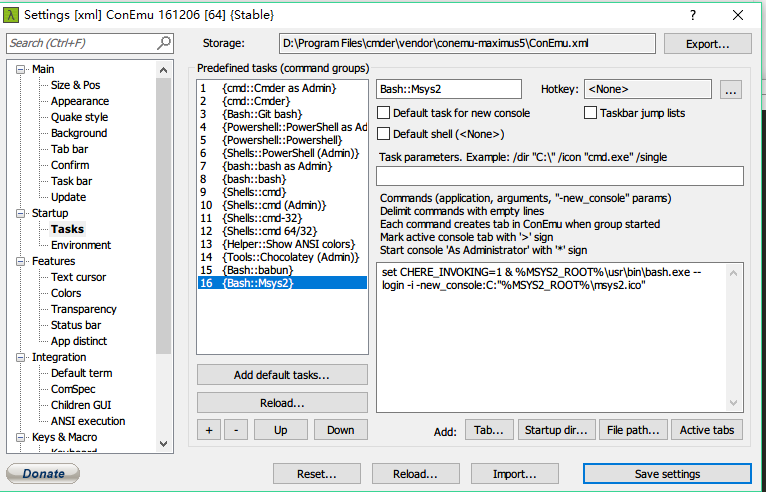Click the Export button
Screen dimensions: 766x492
tap(707, 44)
